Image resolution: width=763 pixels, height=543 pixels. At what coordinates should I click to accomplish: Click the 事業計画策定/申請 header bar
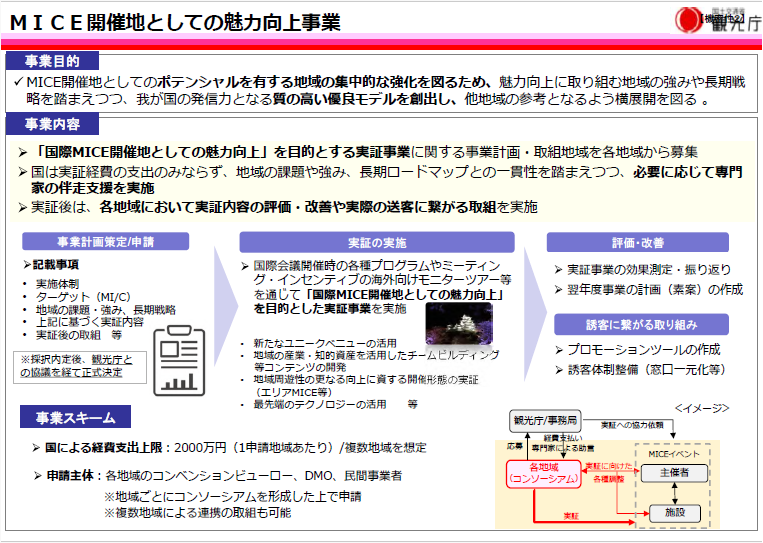105,242
